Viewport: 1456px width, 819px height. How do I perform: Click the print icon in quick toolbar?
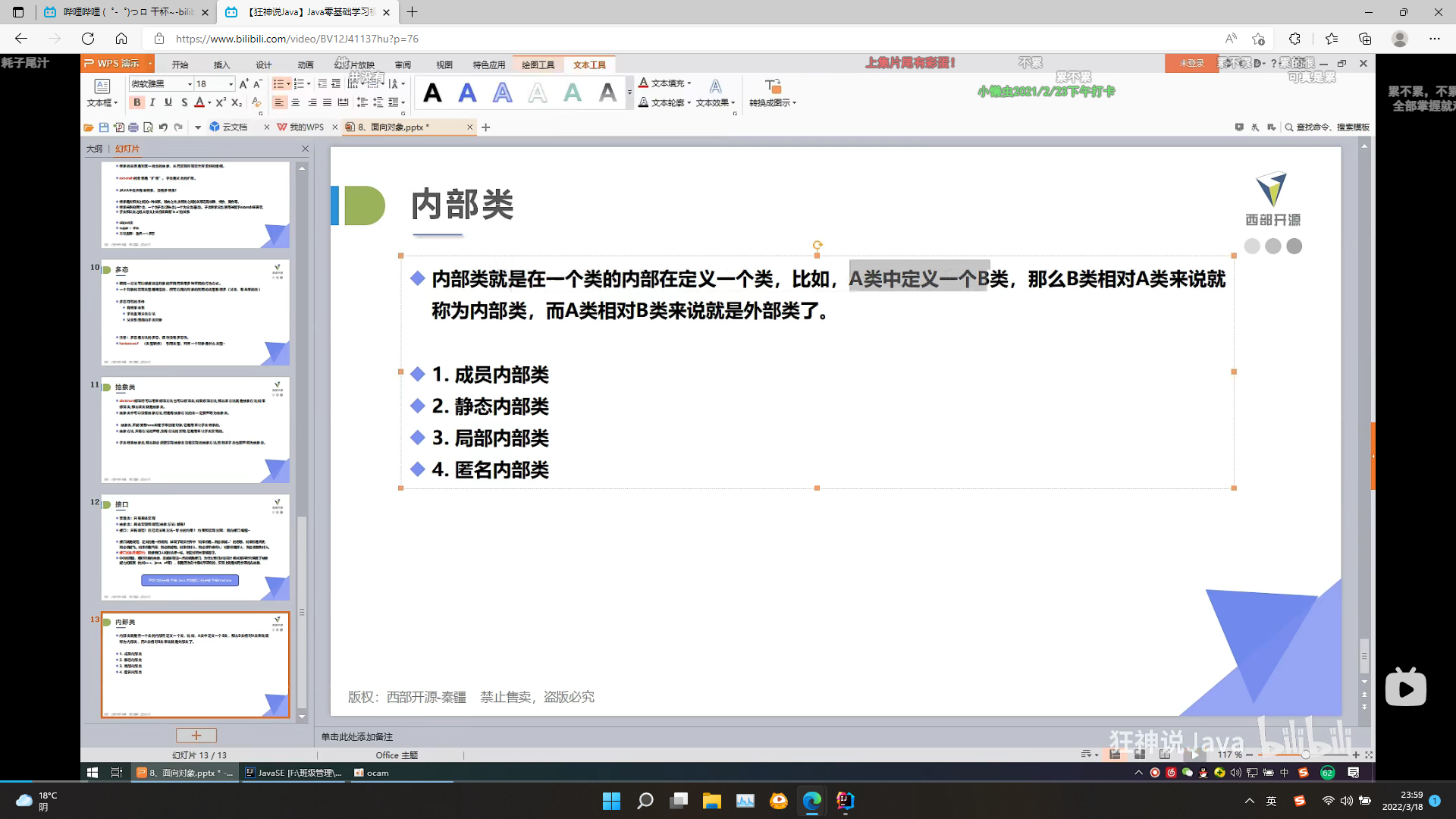tap(133, 127)
